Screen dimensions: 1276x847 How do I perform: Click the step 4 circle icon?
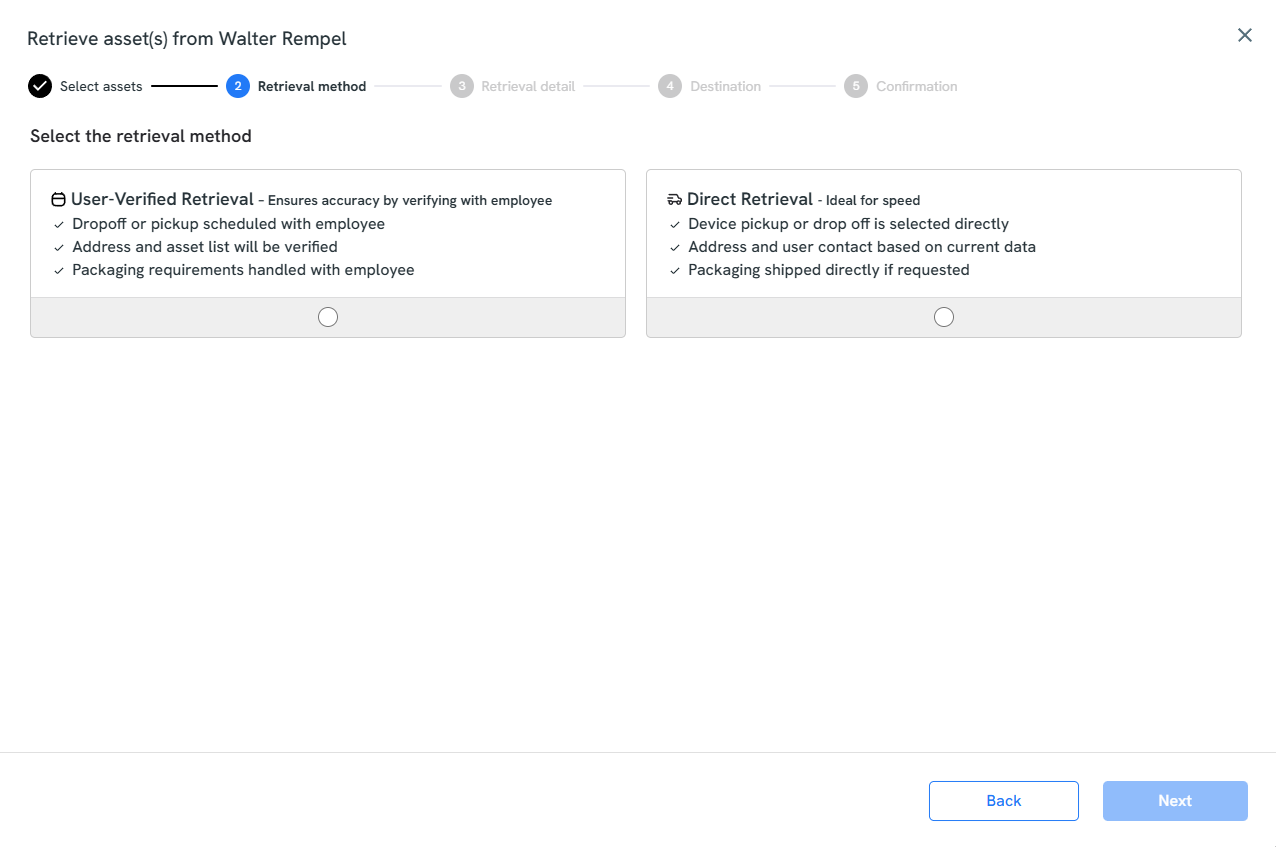pyautogui.click(x=670, y=86)
